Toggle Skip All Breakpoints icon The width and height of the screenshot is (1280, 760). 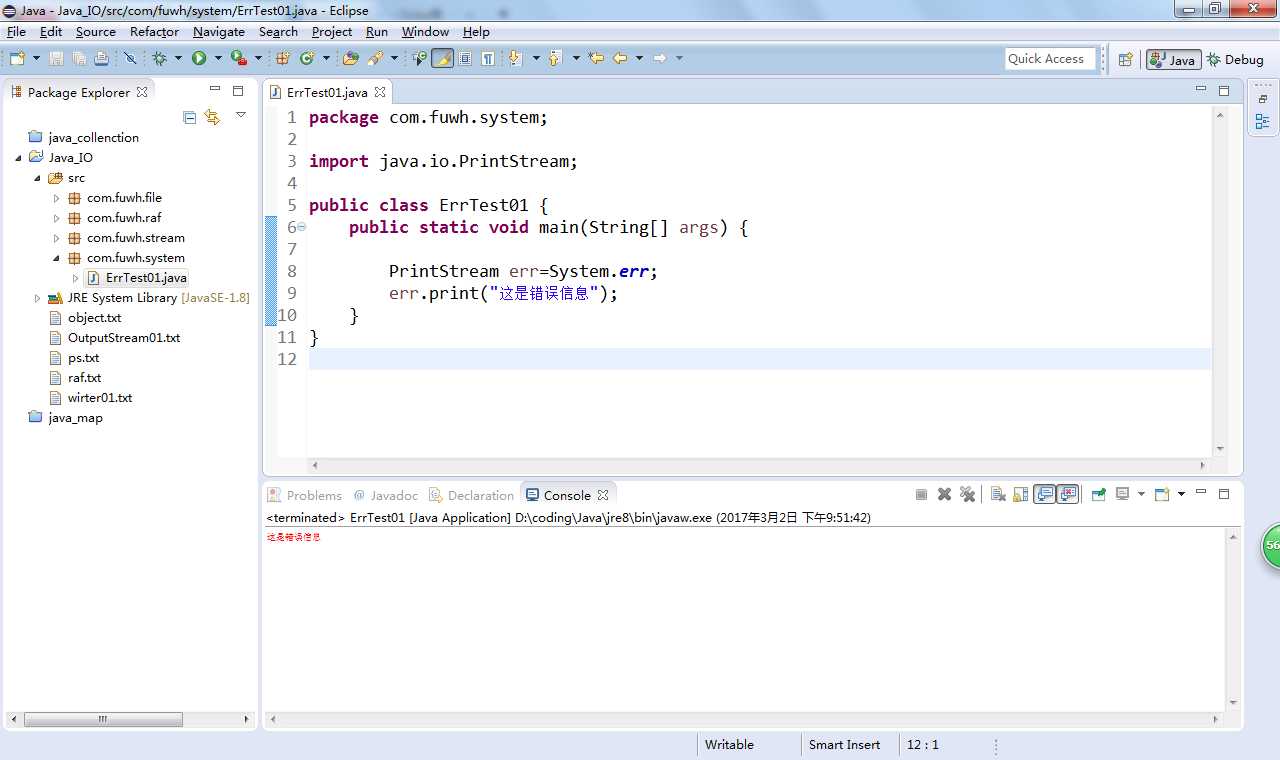[x=130, y=58]
